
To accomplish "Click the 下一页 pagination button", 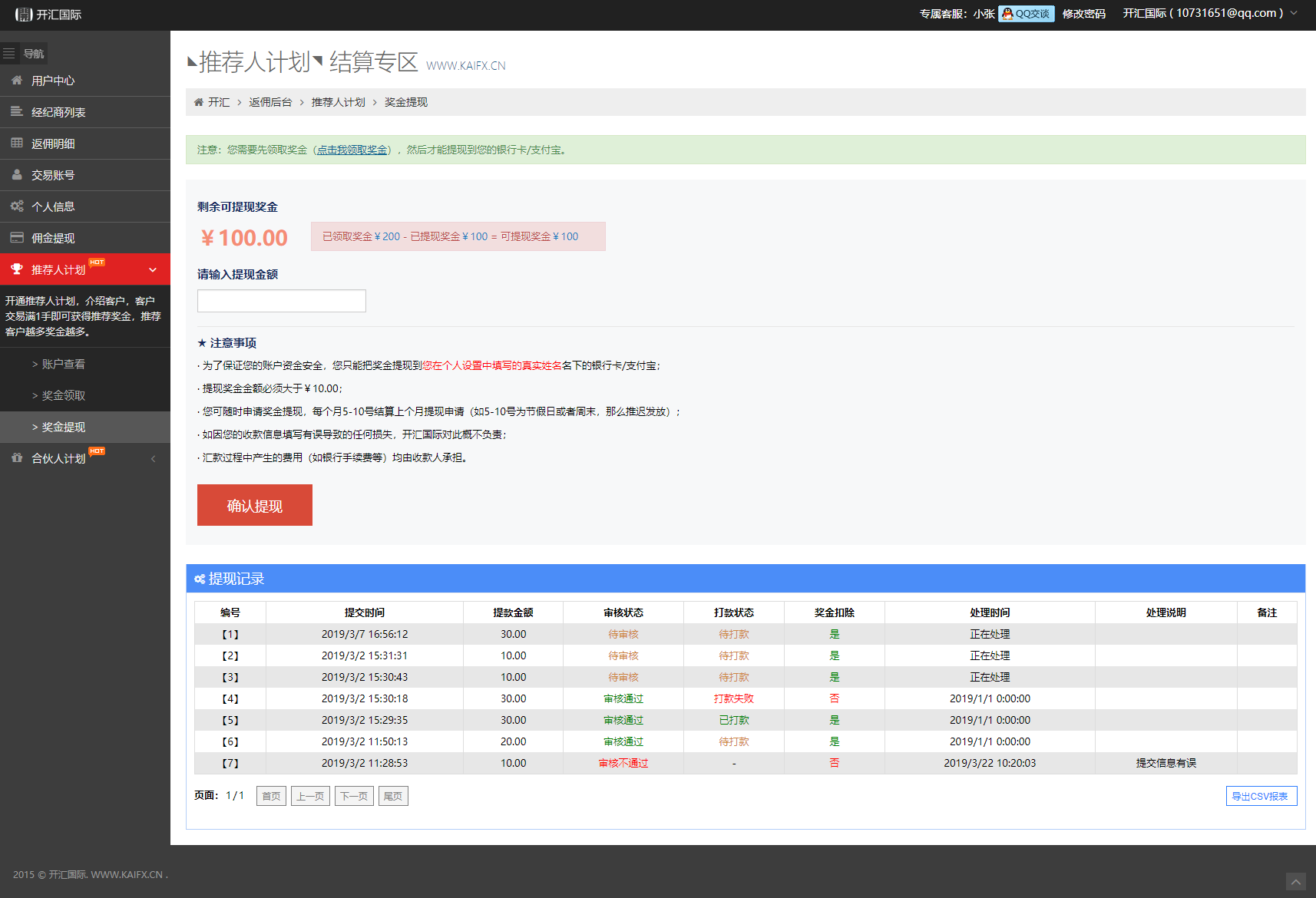I will coord(354,796).
